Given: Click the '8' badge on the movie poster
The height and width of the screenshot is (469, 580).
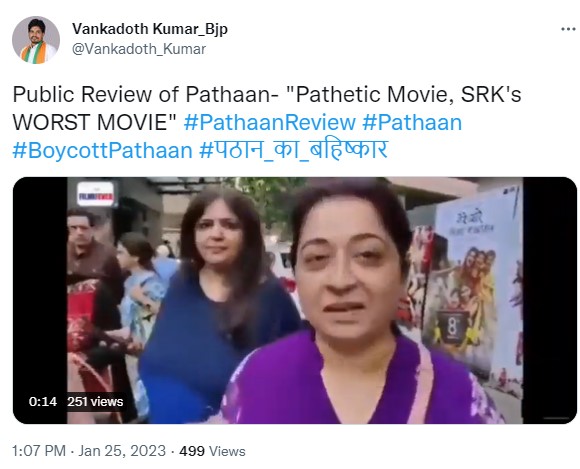Looking at the screenshot, I should 453,327.
